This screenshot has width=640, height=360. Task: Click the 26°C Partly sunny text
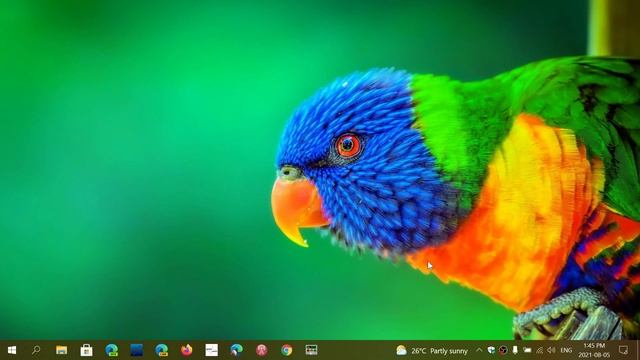[x=439, y=351]
